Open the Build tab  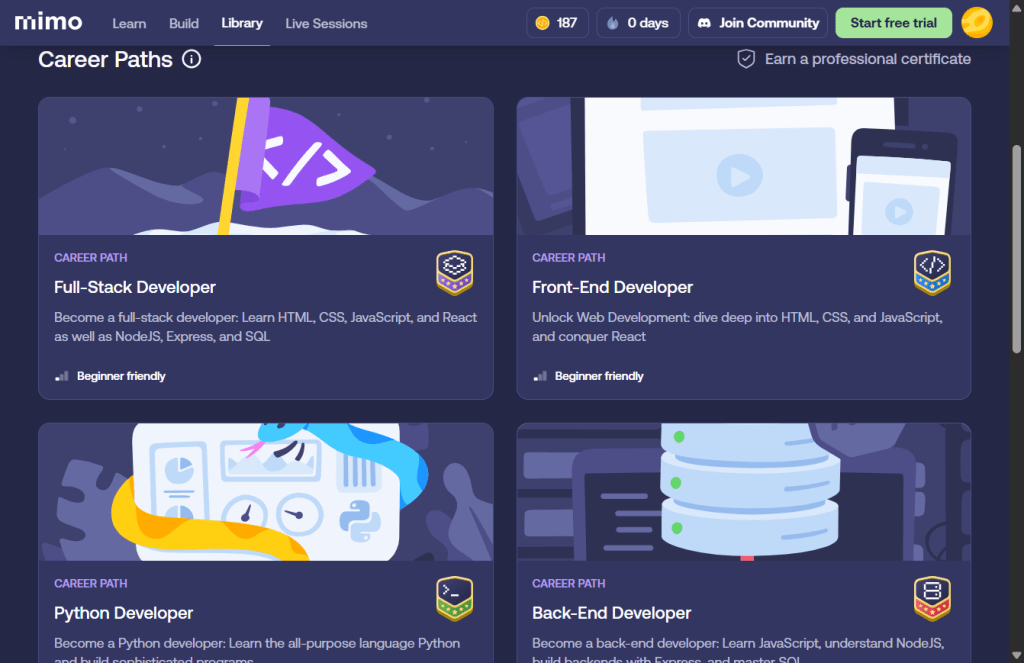tap(184, 23)
